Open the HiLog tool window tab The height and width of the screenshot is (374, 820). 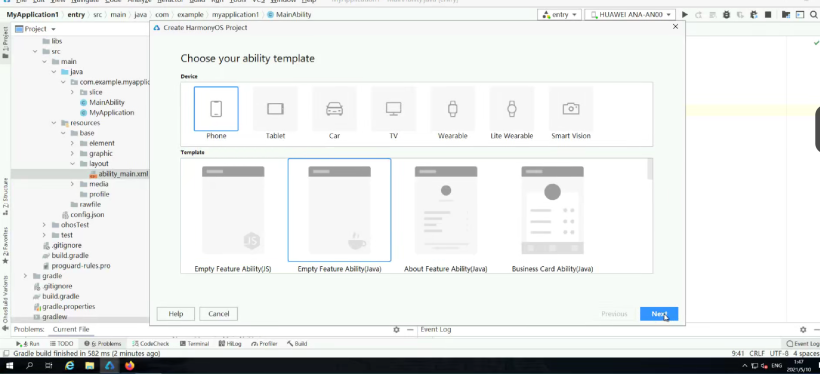(231, 344)
